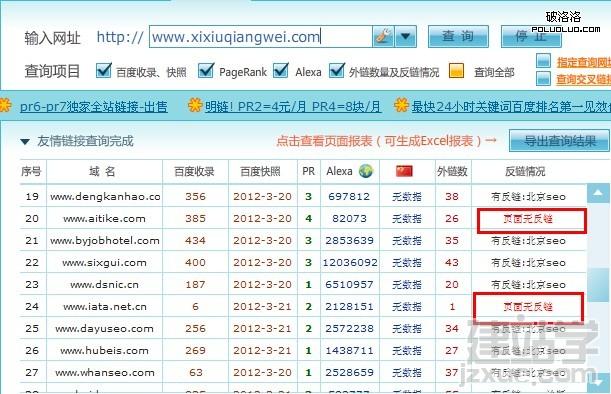Open the URL history dropdown arrow
611x394 pixels.
406,37
